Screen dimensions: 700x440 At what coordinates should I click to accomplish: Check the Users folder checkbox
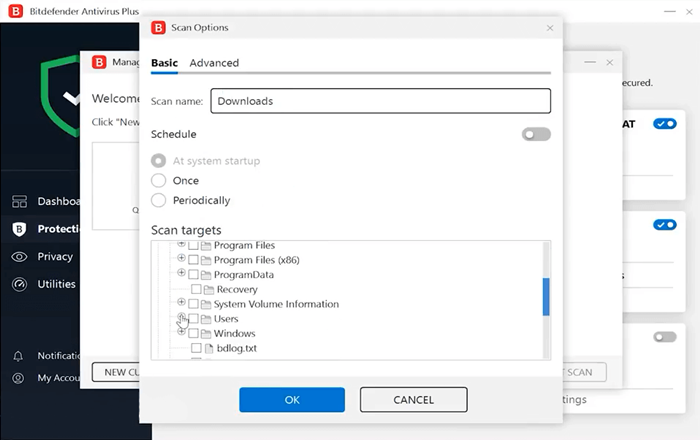[193, 319]
